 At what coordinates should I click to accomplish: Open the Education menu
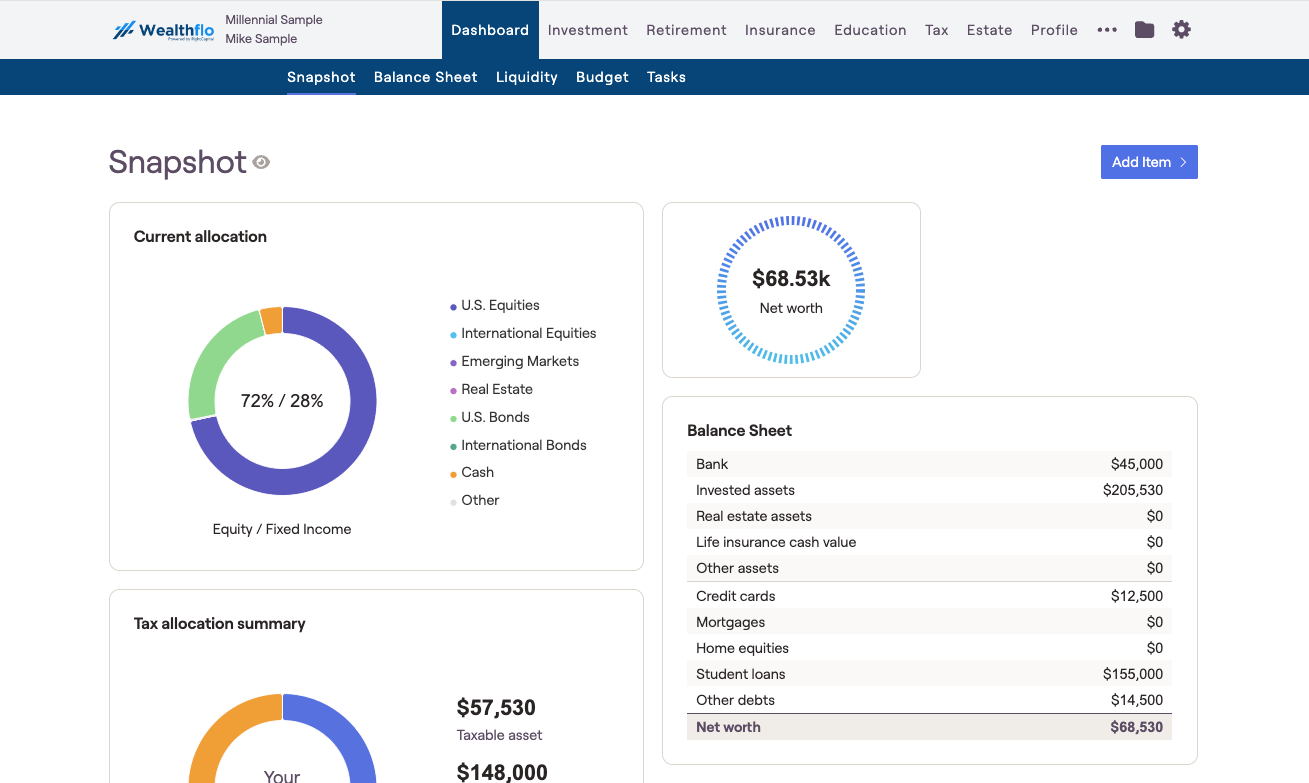tap(870, 30)
